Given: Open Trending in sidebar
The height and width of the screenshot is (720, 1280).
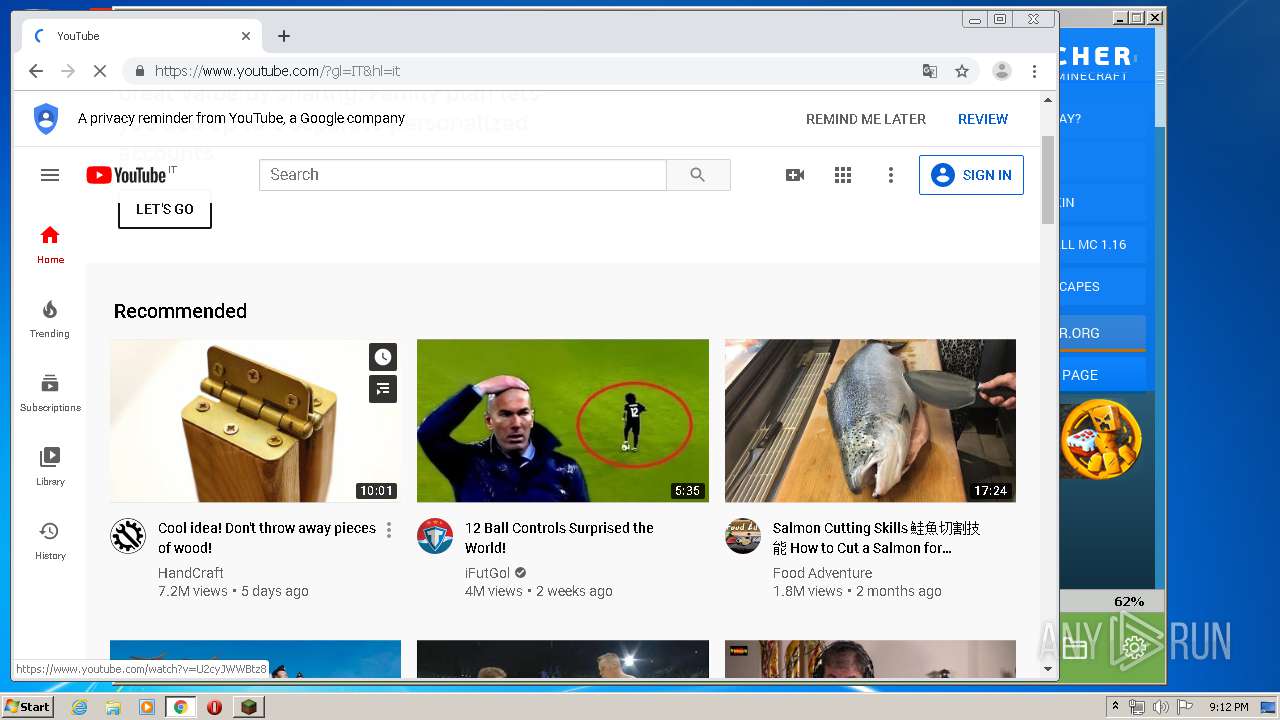Looking at the screenshot, I should tap(50, 319).
